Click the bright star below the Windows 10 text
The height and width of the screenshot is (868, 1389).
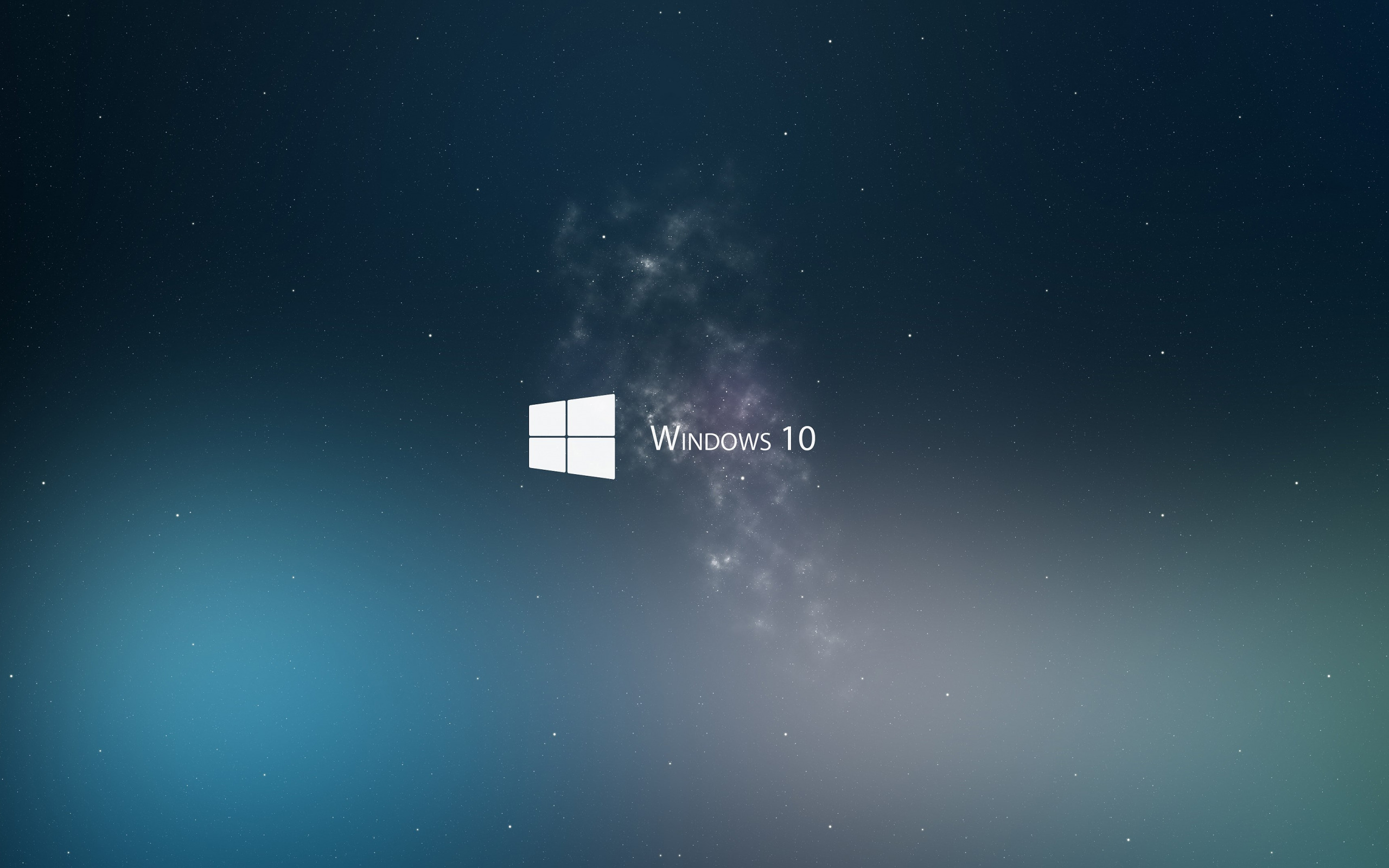tap(742, 477)
